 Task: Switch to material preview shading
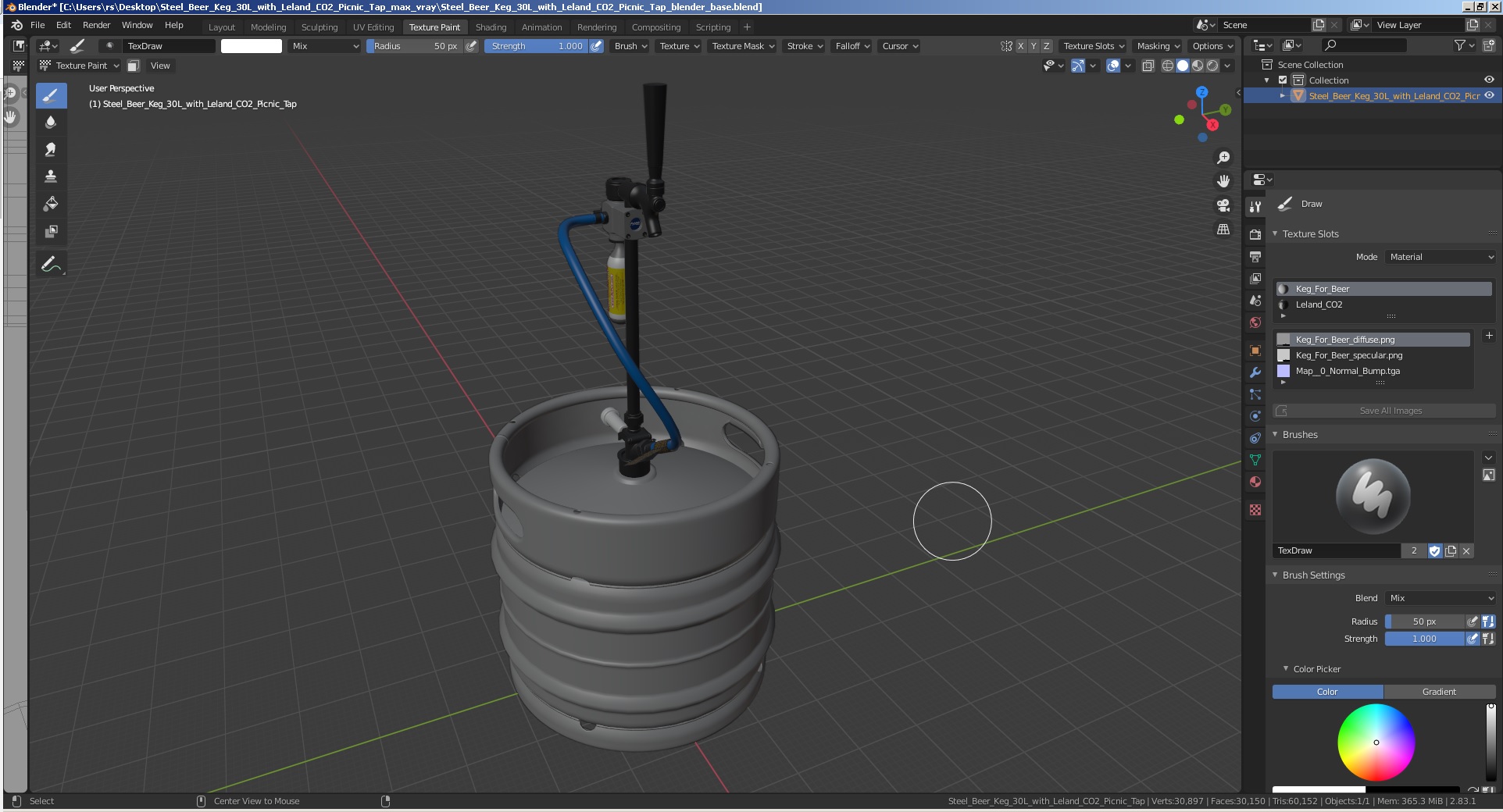point(1198,66)
